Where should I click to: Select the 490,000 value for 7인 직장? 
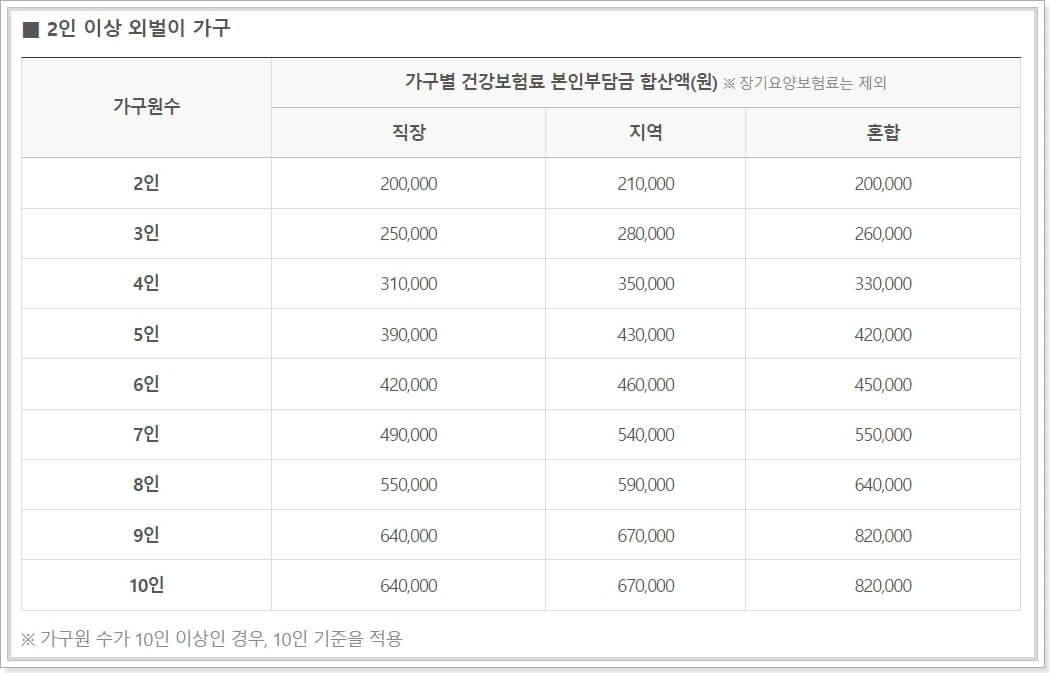point(406,434)
